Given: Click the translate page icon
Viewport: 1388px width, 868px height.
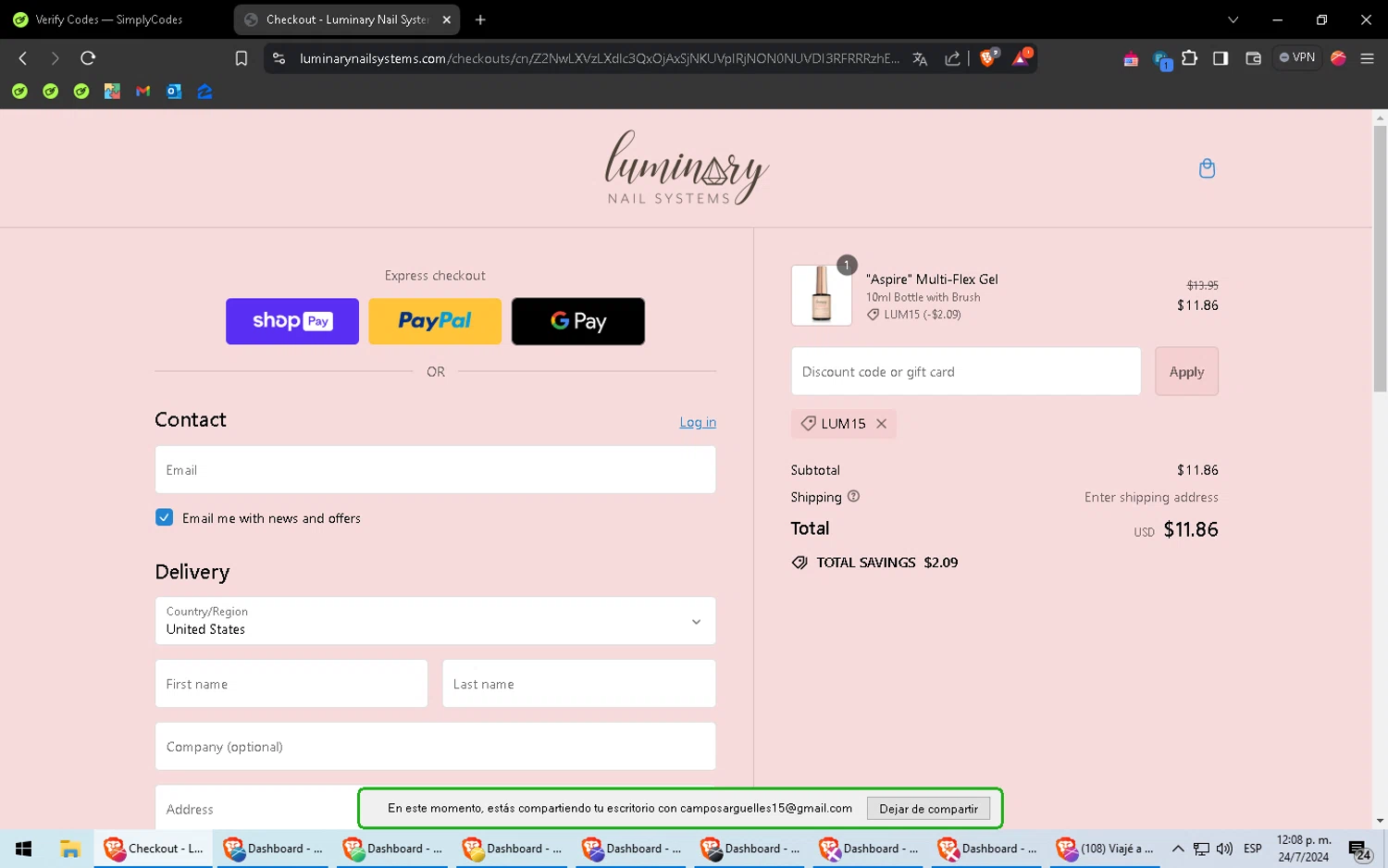Looking at the screenshot, I should [x=920, y=58].
